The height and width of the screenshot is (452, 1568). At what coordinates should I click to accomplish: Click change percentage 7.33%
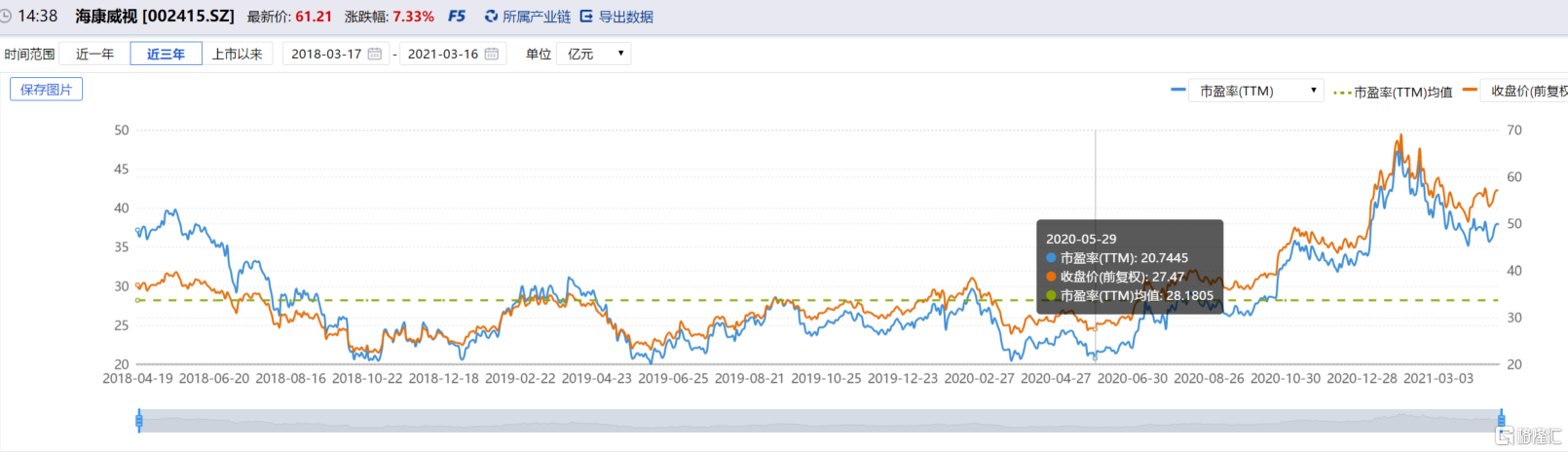click(x=414, y=17)
